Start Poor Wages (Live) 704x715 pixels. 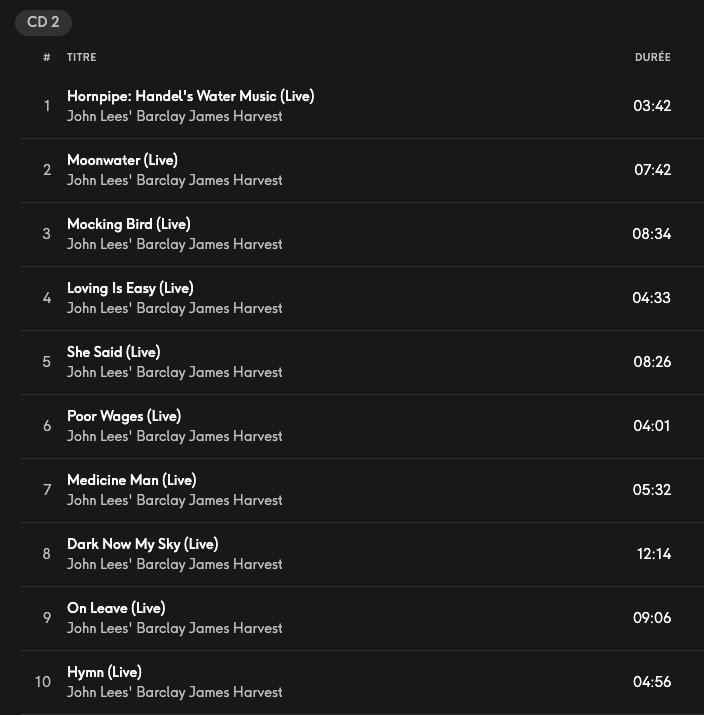[x=124, y=416]
